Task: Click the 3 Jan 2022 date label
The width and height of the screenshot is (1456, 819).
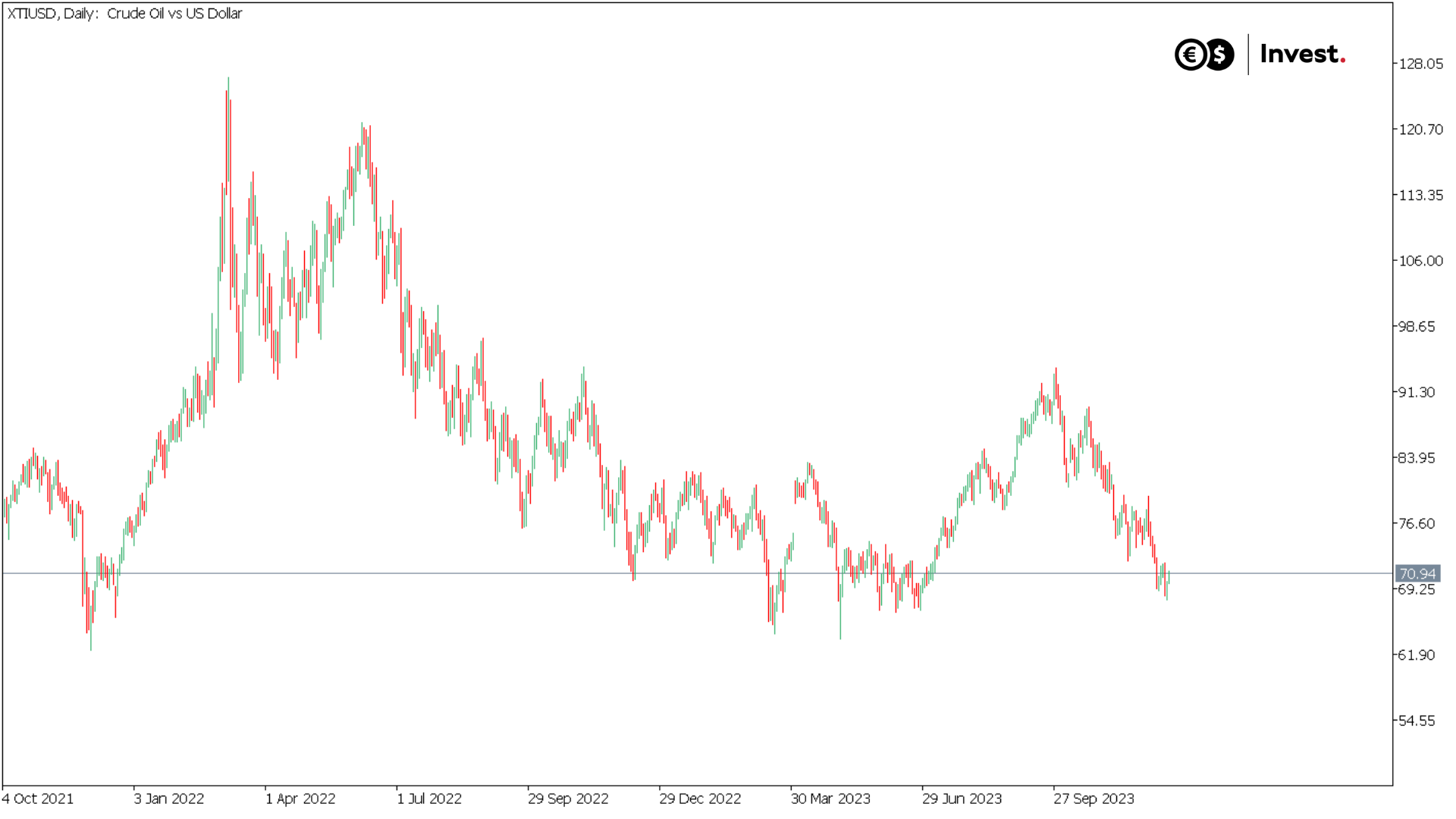Action: pyautogui.click(x=169, y=799)
